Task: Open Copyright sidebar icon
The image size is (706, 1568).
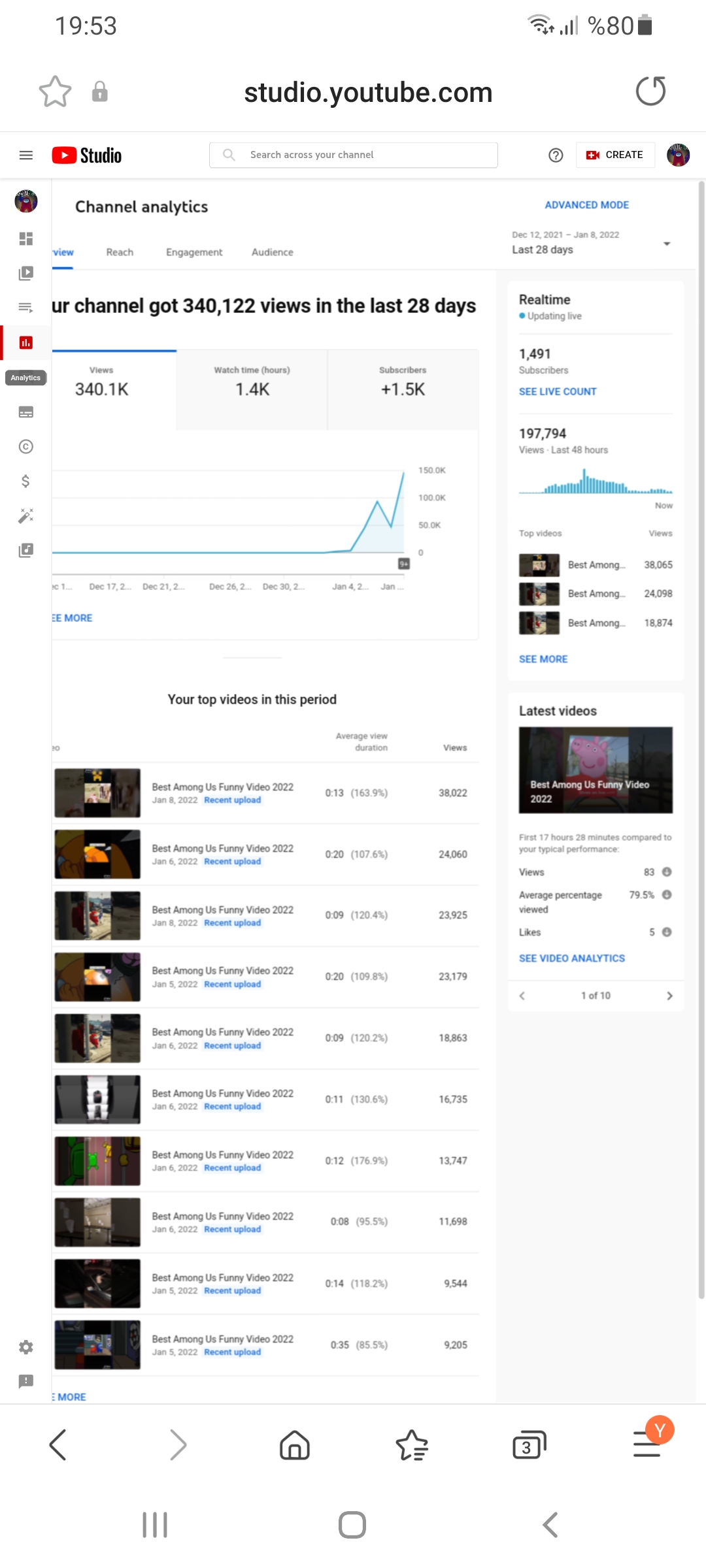Action: coord(26,447)
